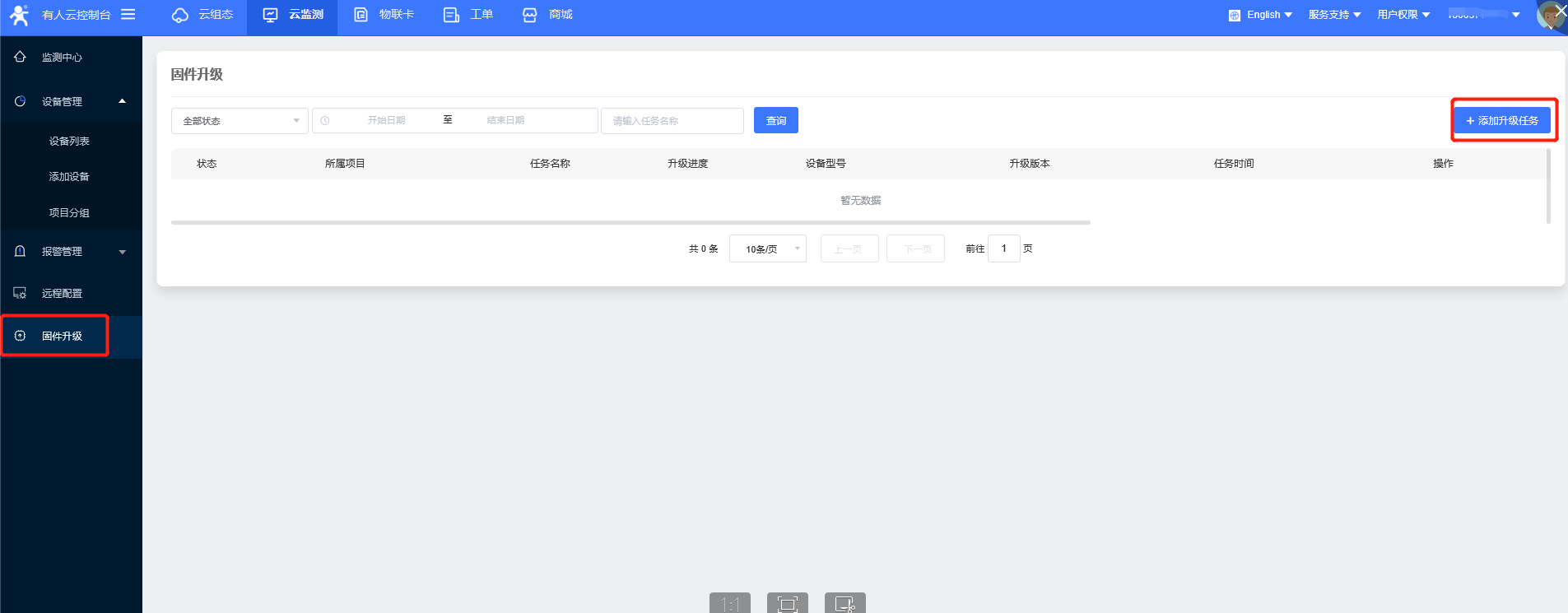
Task: Select 设备列表 in the sidebar
Action: (x=69, y=142)
